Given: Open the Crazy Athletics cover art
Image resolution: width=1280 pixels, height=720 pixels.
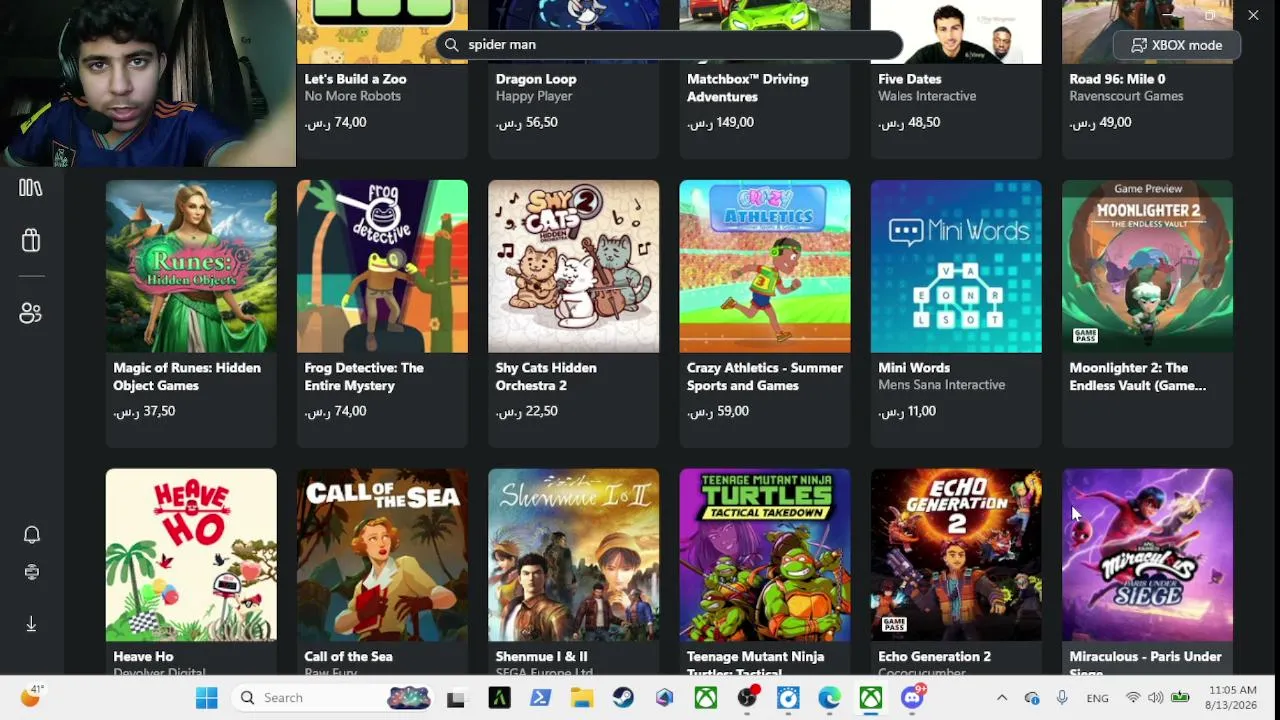Looking at the screenshot, I should 765,266.
